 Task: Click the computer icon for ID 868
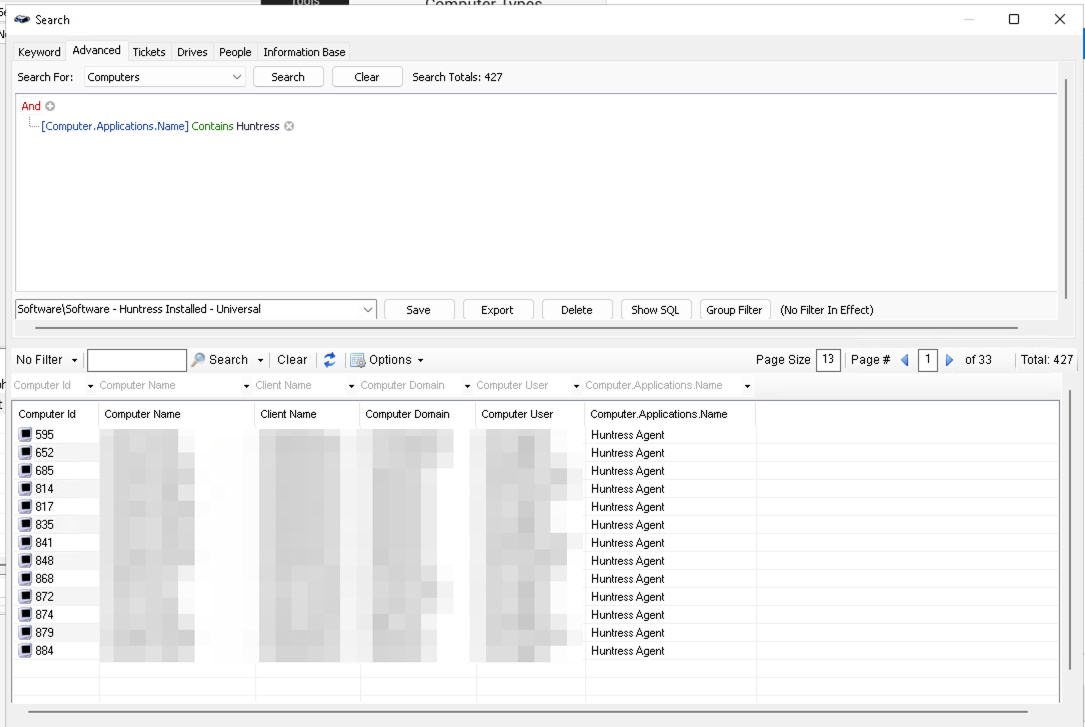[26, 578]
